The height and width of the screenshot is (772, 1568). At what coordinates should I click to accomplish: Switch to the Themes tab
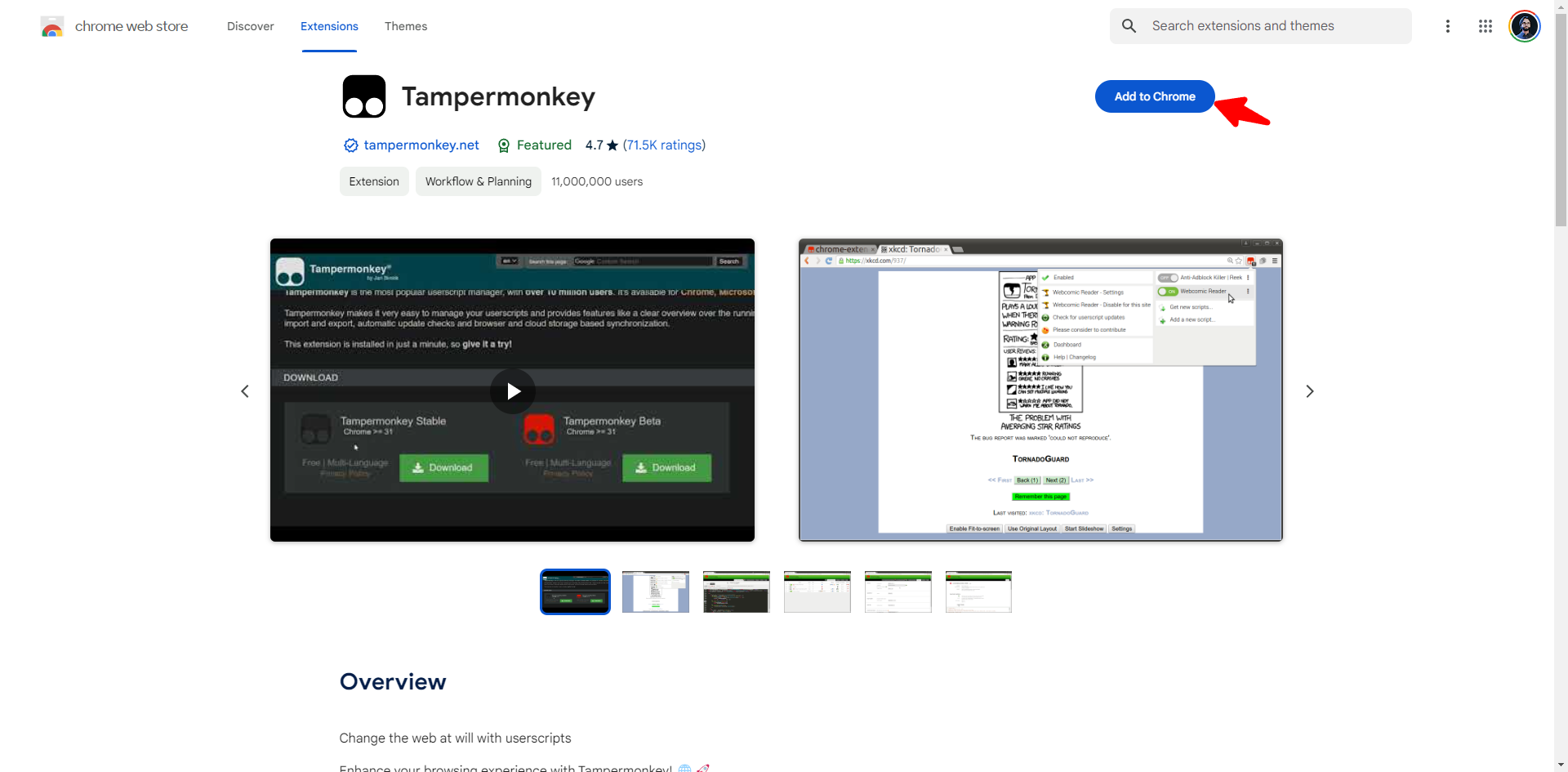click(x=406, y=26)
